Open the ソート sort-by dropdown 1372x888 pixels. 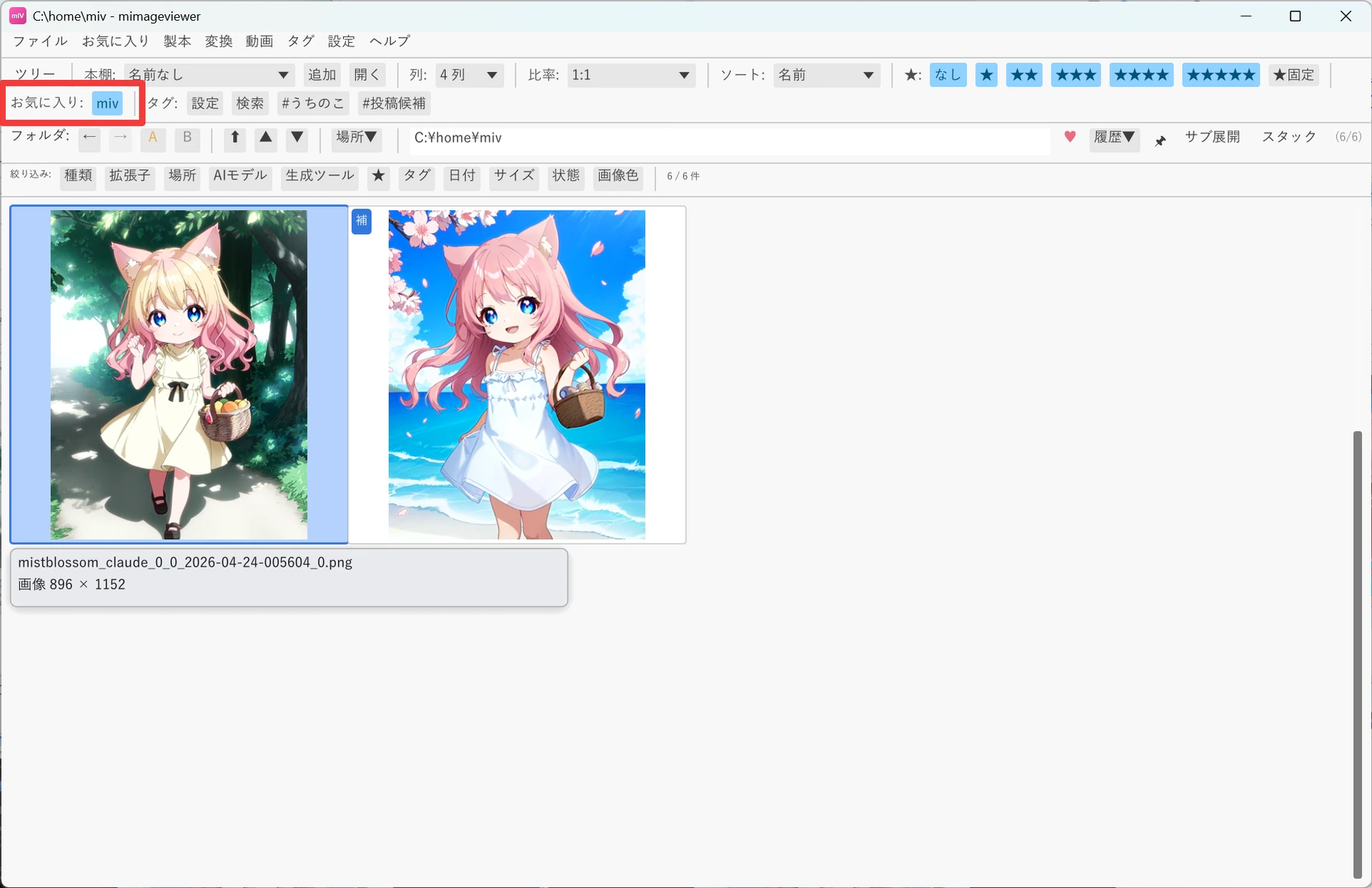pos(827,75)
